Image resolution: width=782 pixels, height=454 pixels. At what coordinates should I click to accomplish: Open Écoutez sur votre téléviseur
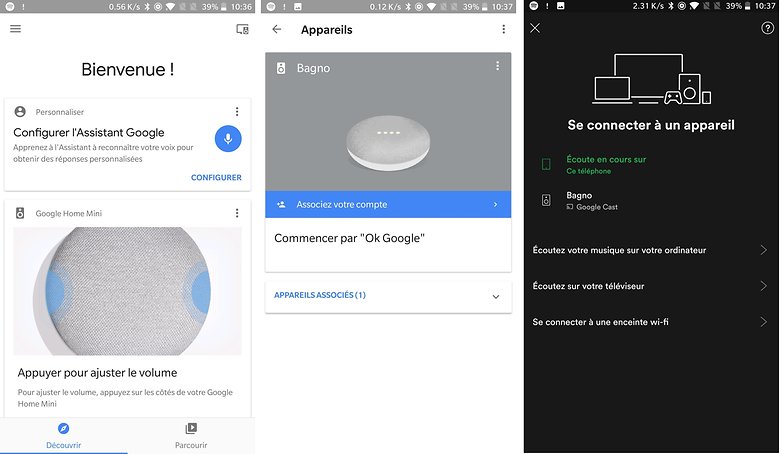651,286
